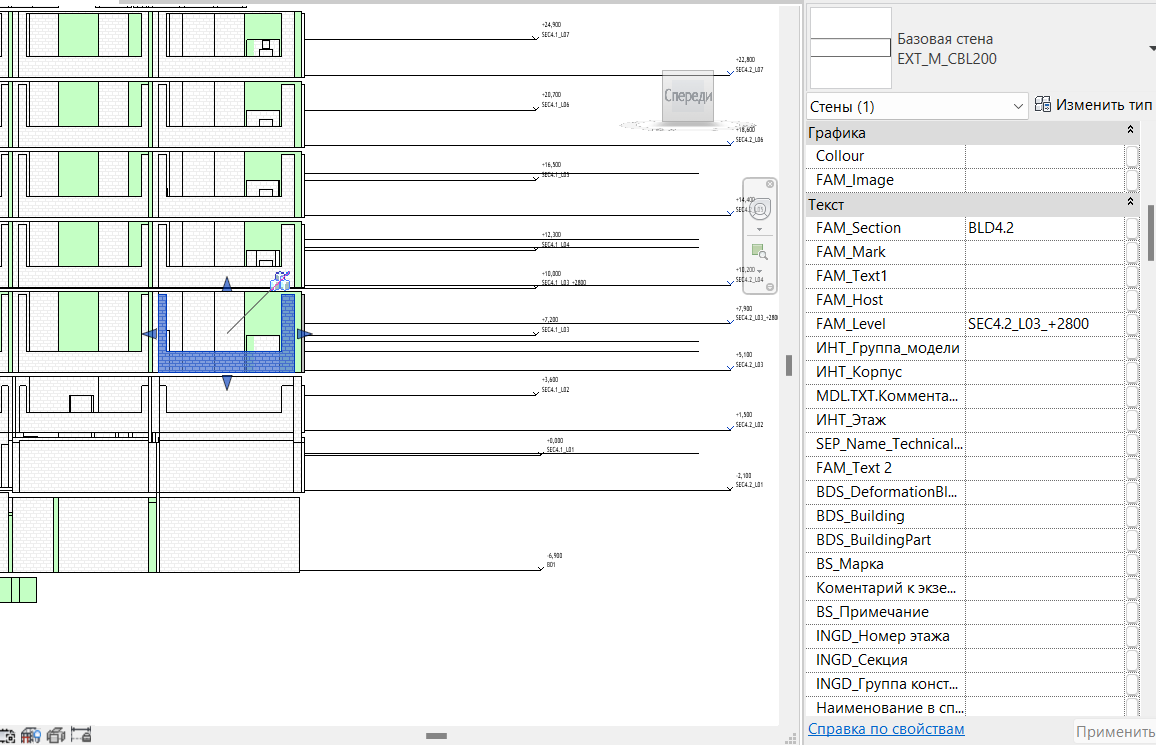Screen dimensions: 1156x745
Task: Click the edit type icon beside 'Изменить тип'
Action: (x=1042, y=105)
